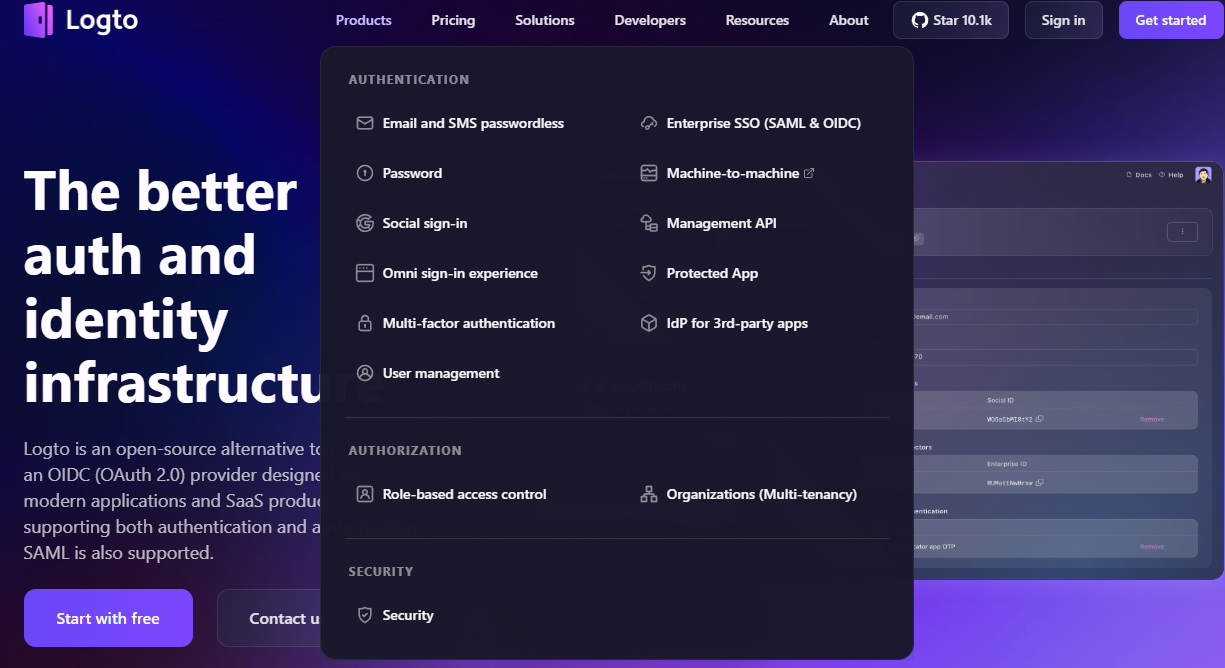Click the 'Enterprise ID' column label

(1006, 464)
